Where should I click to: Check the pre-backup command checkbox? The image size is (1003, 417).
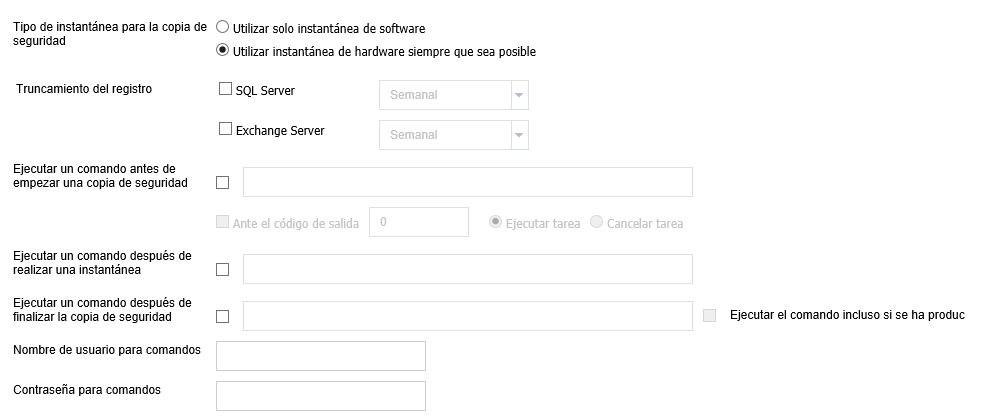pos(222,182)
